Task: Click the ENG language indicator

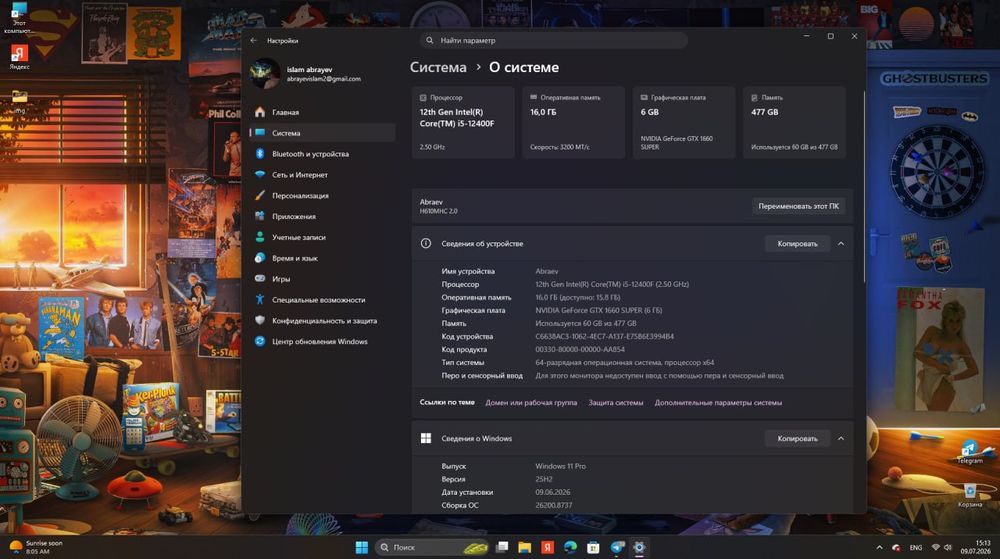Action: click(916, 548)
